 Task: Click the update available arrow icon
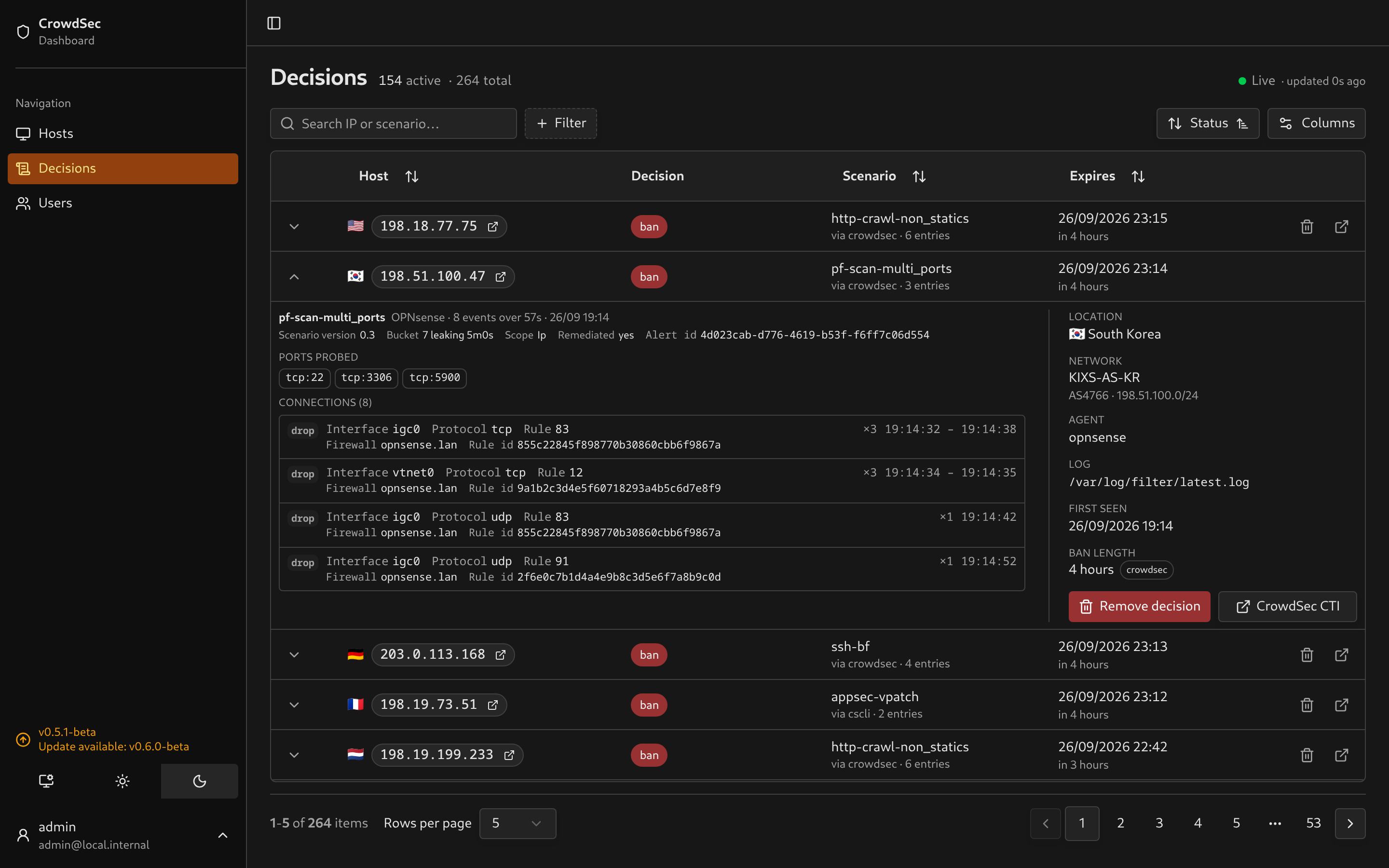click(x=23, y=739)
